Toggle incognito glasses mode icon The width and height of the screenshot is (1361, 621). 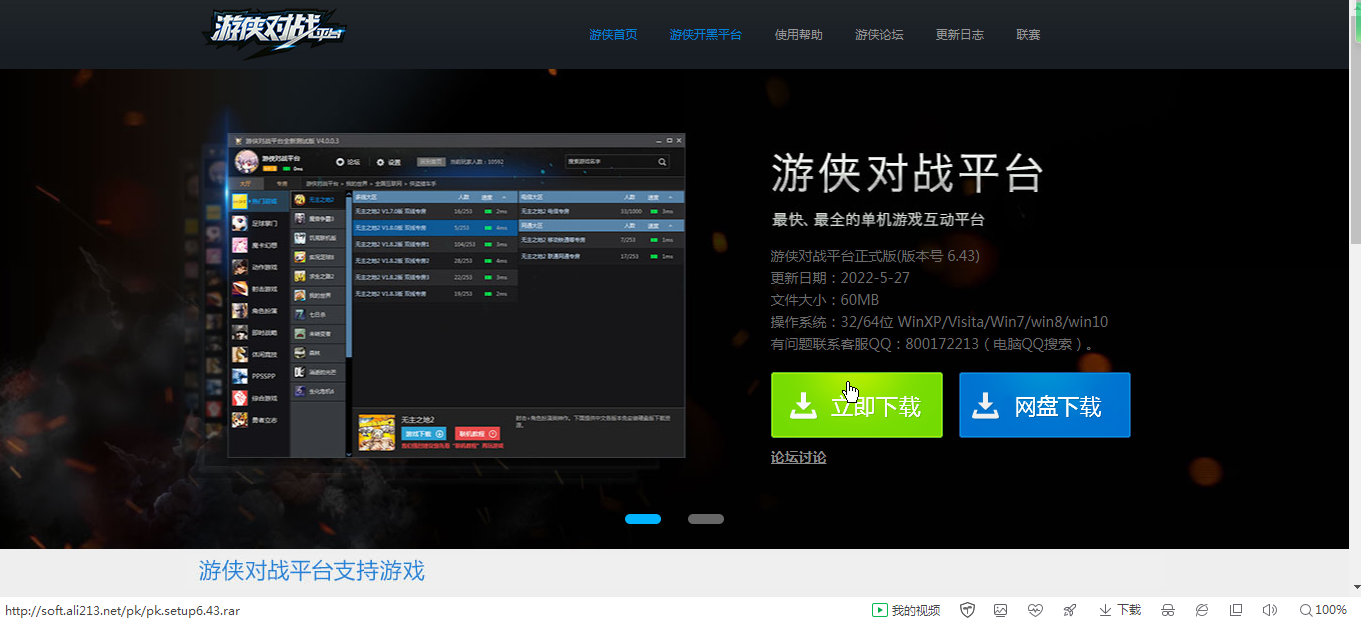pyautogui.click(x=1167, y=610)
